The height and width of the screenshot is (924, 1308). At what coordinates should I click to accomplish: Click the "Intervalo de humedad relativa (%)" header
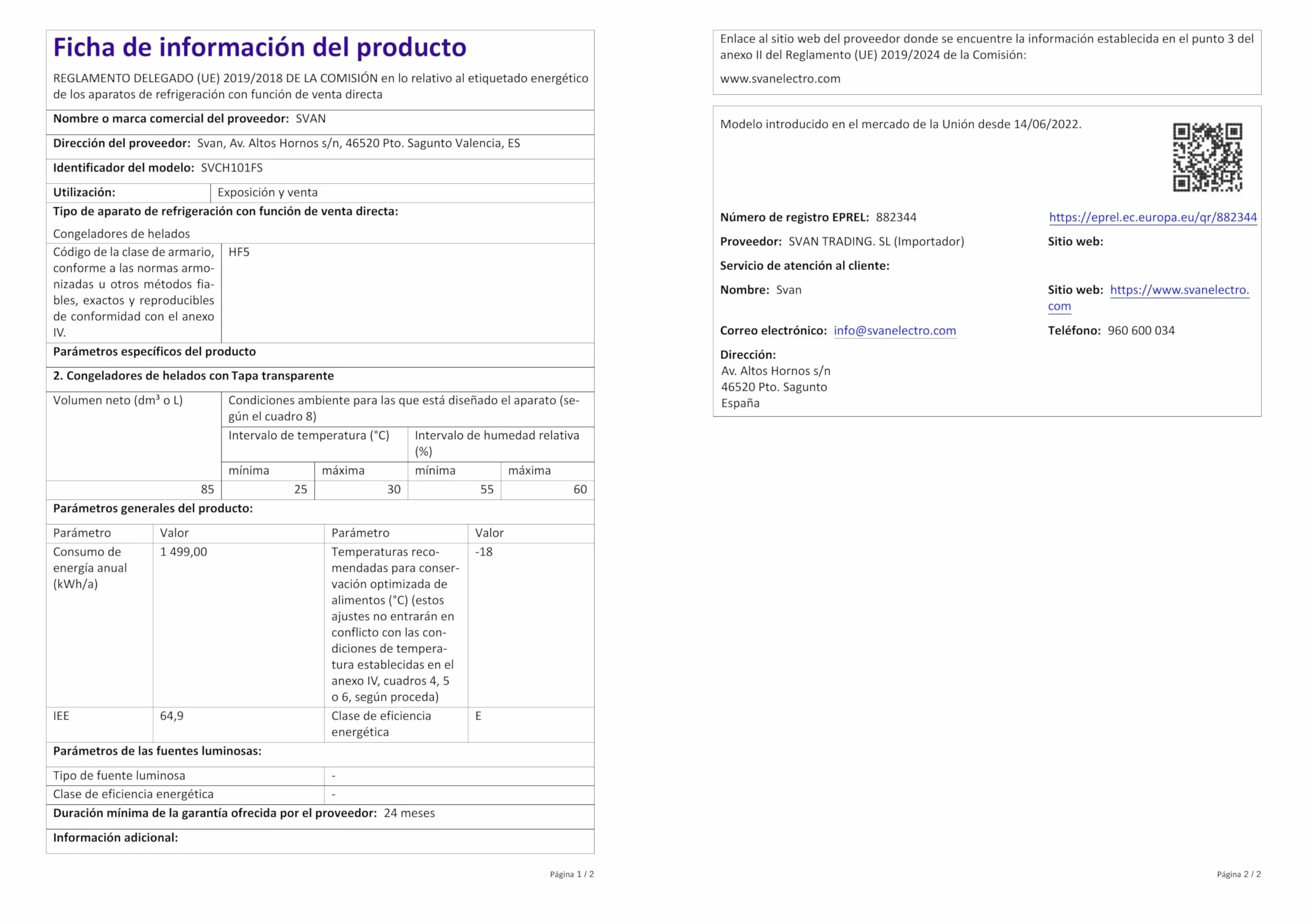[497, 443]
